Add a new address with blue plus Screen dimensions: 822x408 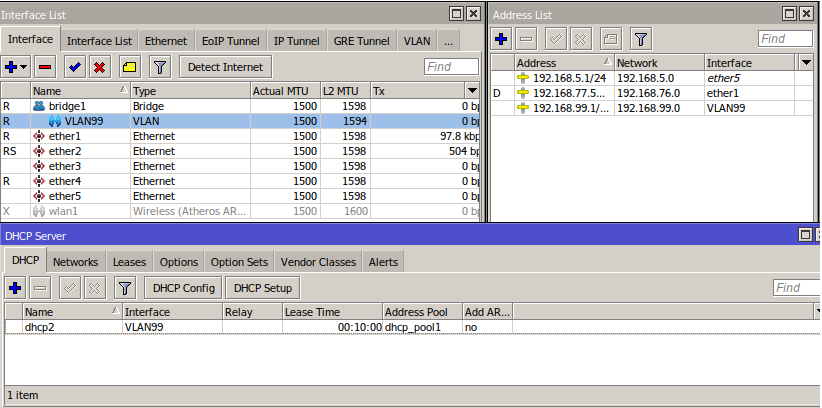[x=502, y=39]
